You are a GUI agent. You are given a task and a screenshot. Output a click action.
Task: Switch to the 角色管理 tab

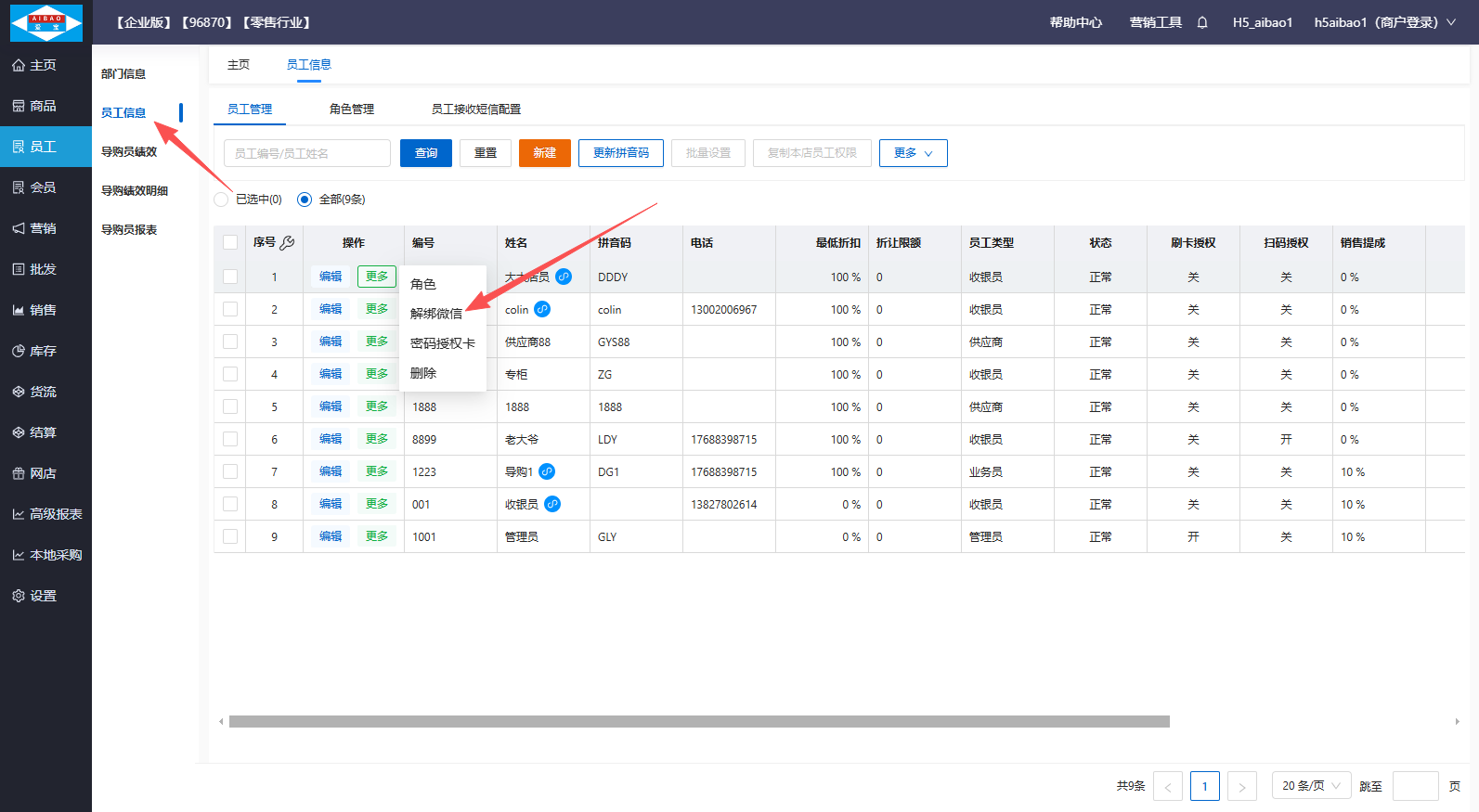[x=352, y=109]
